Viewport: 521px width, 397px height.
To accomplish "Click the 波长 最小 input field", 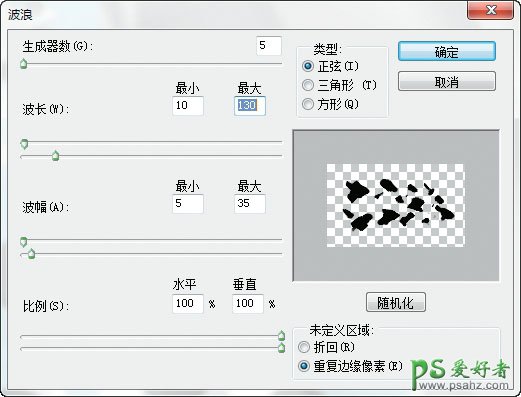I will (x=188, y=106).
